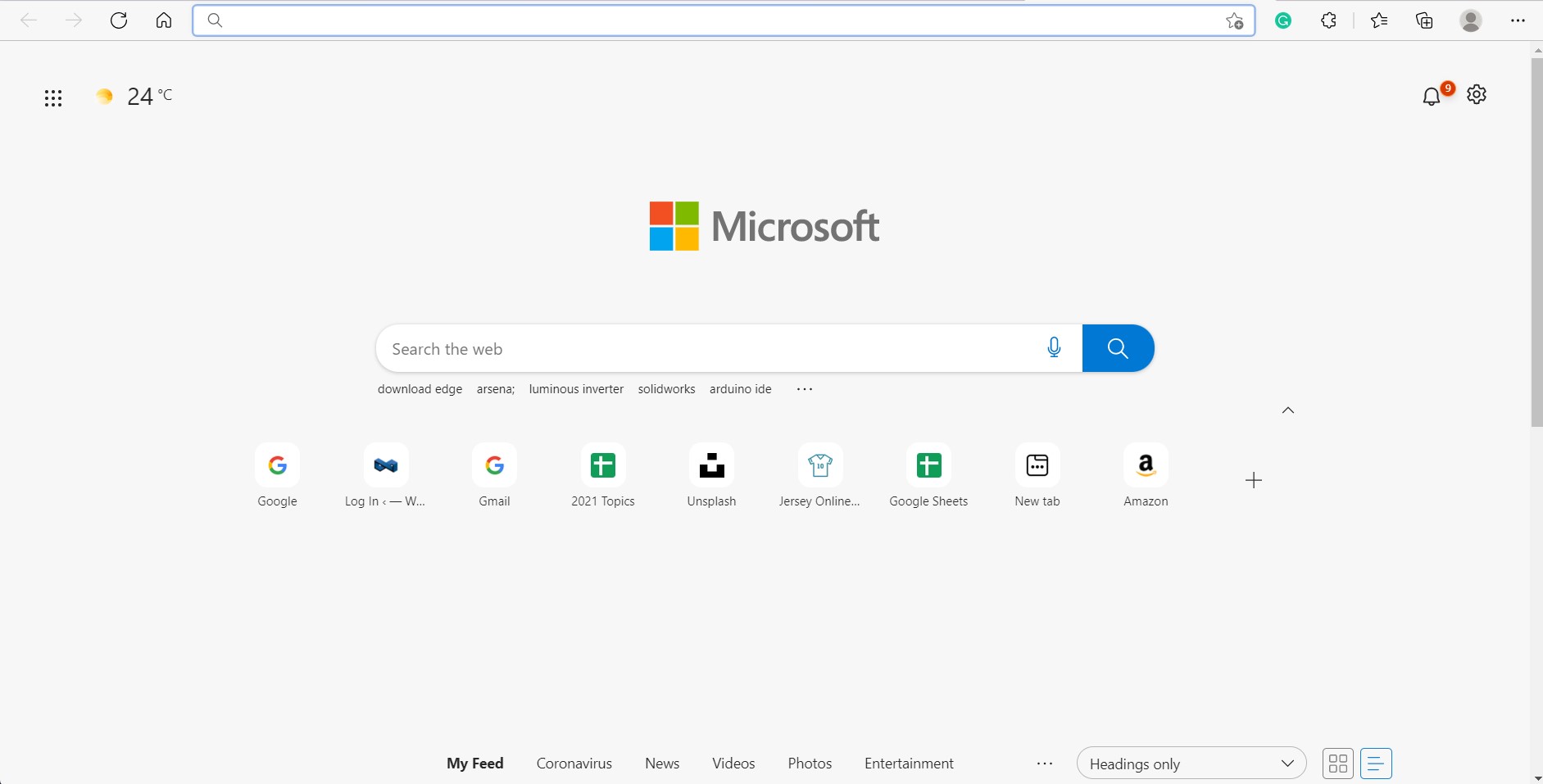Screen dimensions: 1543x784
Task: Select the Coronavirus tab
Action: (574, 764)
